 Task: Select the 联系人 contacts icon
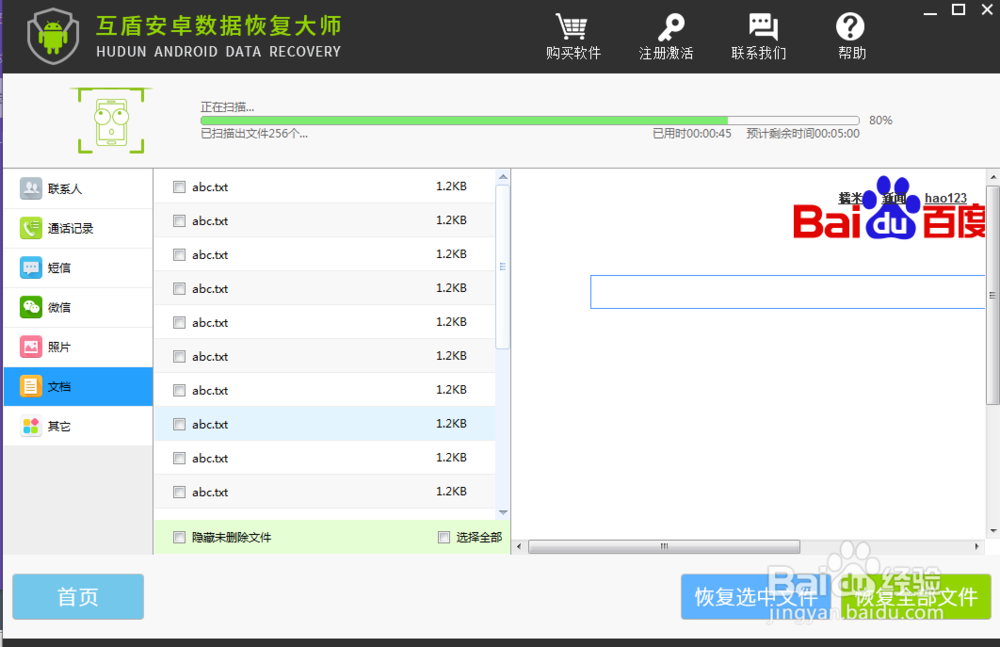(x=30, y=188)
